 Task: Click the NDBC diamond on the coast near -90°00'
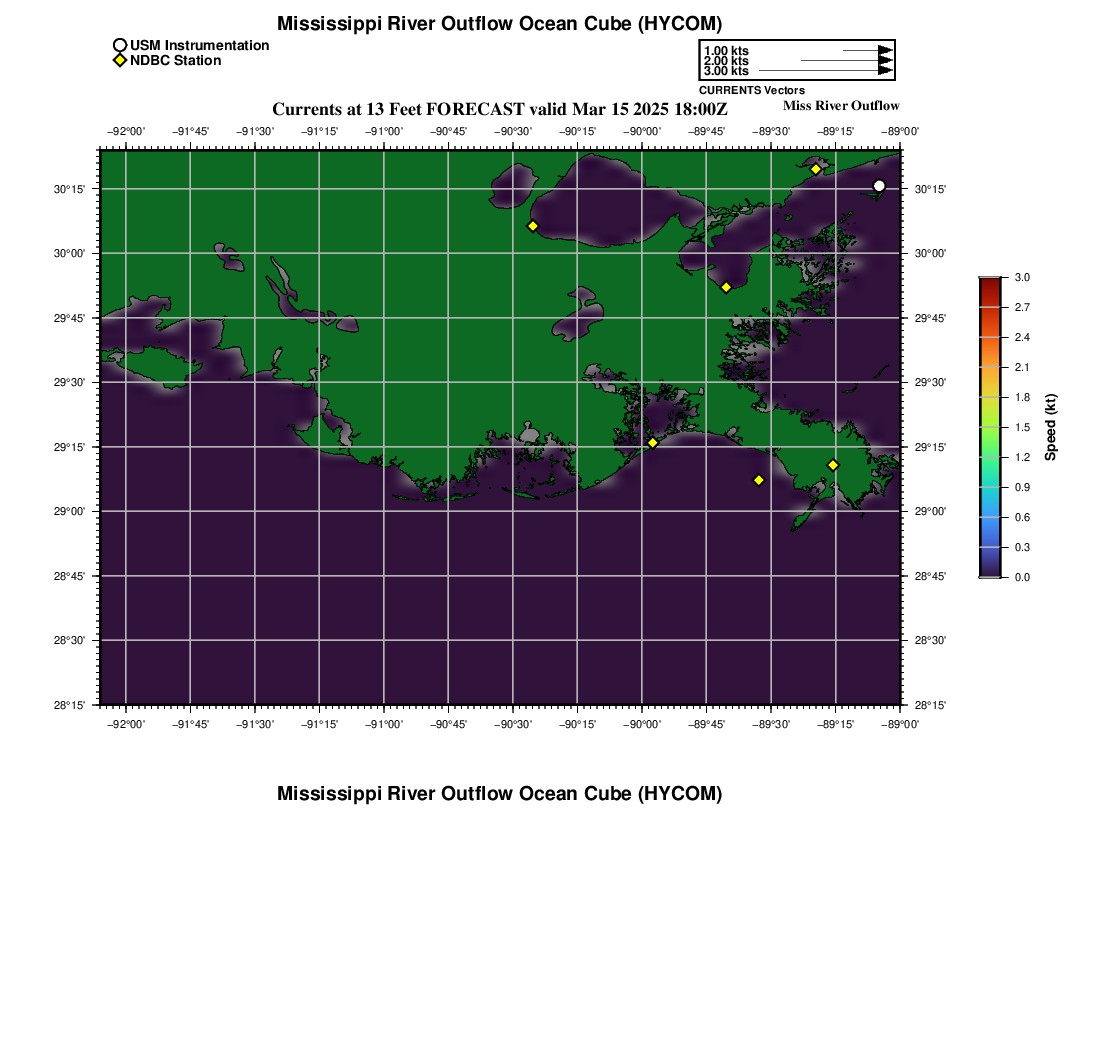(652, 443)
